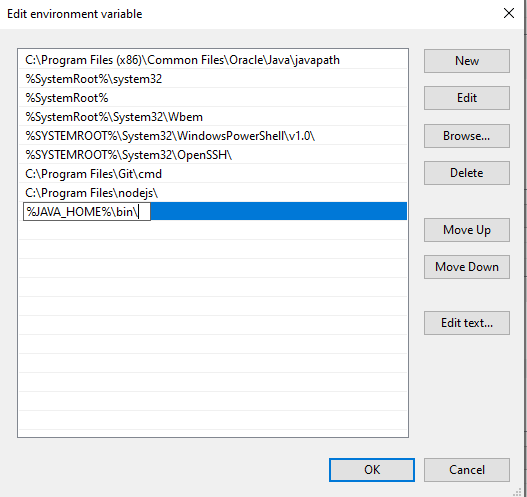The width and height of the screenshot is (527, 497).
Task: Open the Edit text... view
Action: 467,323
